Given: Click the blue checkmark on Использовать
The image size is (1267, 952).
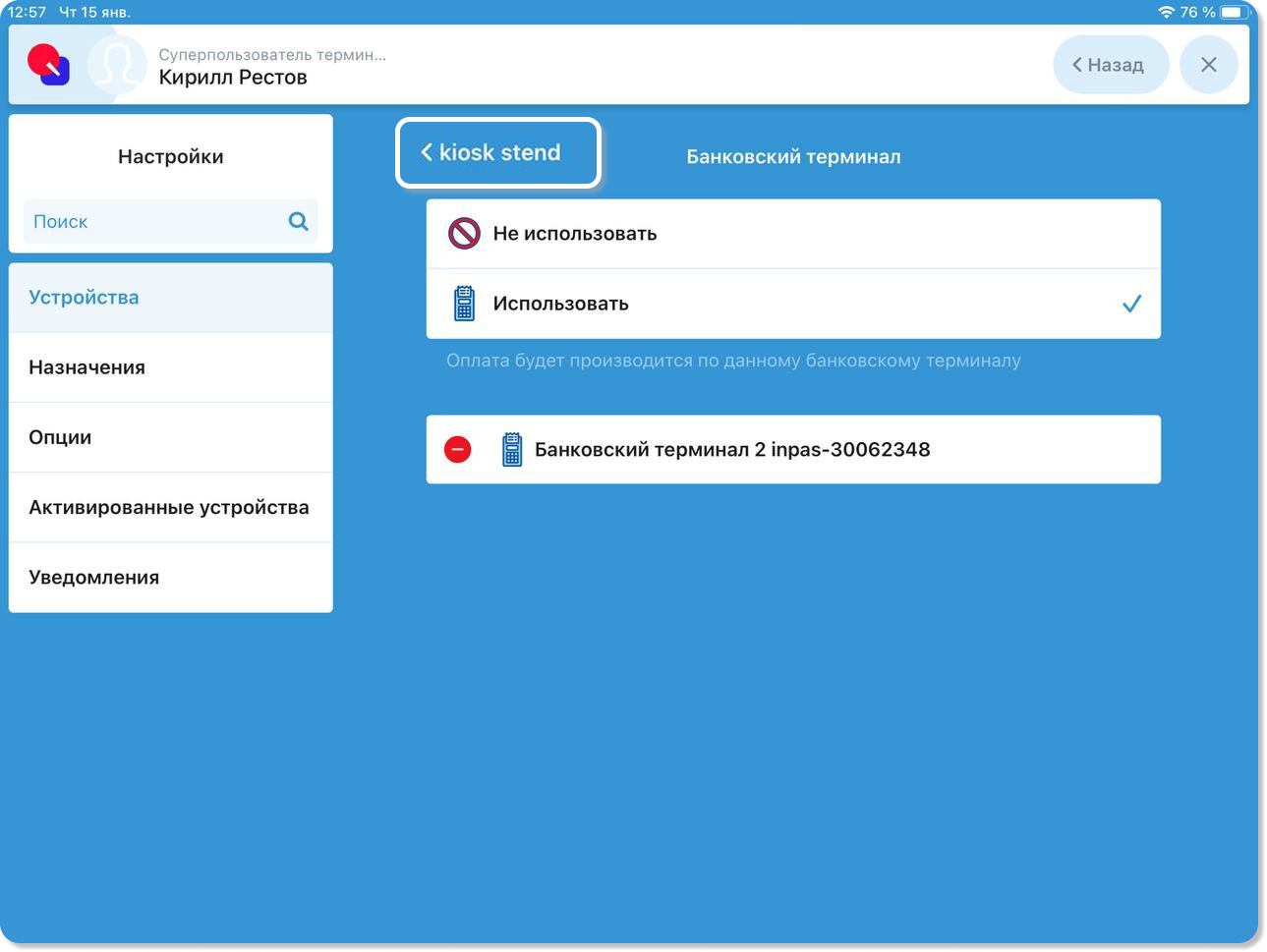Looking at the screenshot, I should pyautogui.click(x=1131, y=304).
